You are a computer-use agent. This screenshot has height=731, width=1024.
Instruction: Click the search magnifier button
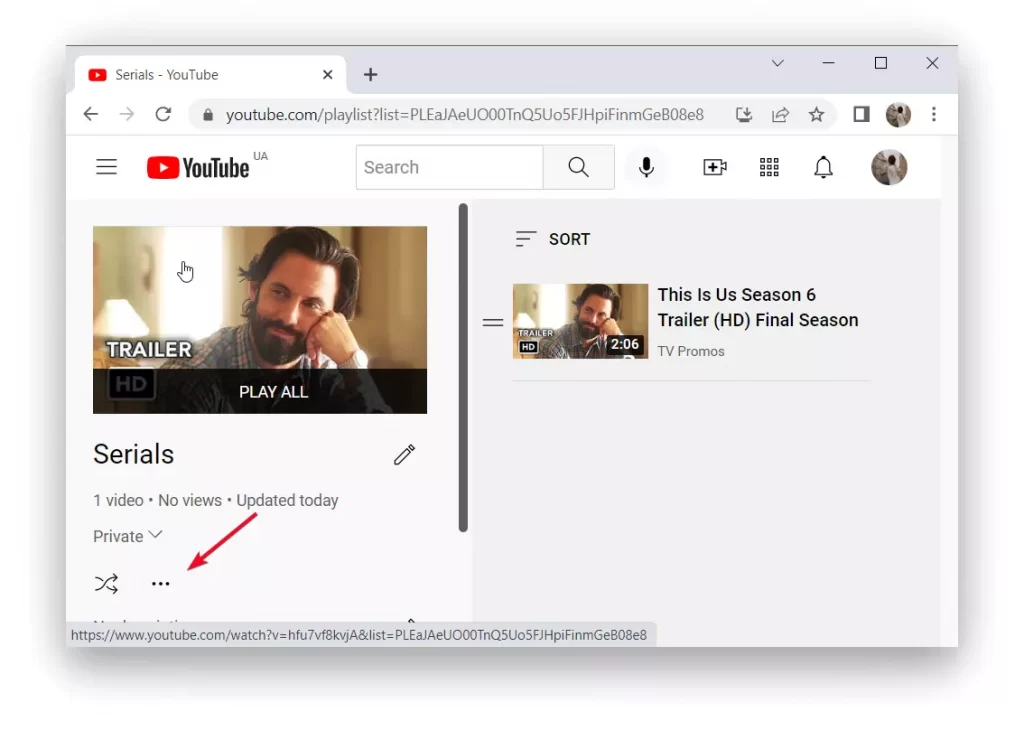tap(578, 167)
